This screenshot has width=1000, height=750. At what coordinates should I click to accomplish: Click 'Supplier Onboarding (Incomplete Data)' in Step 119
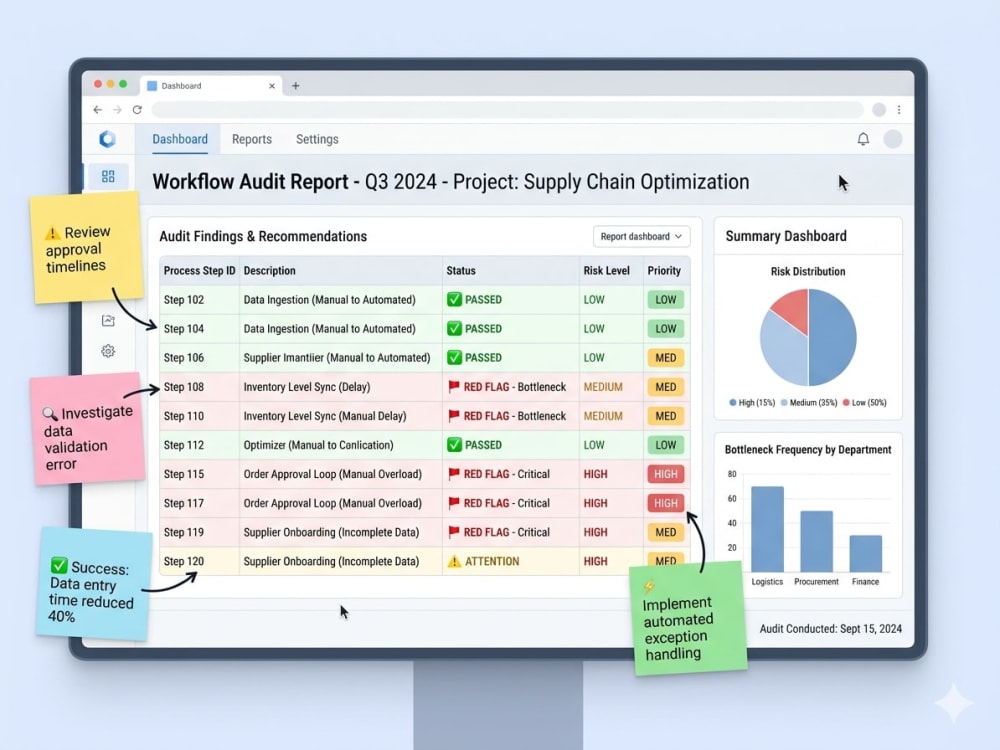point(331,532)
